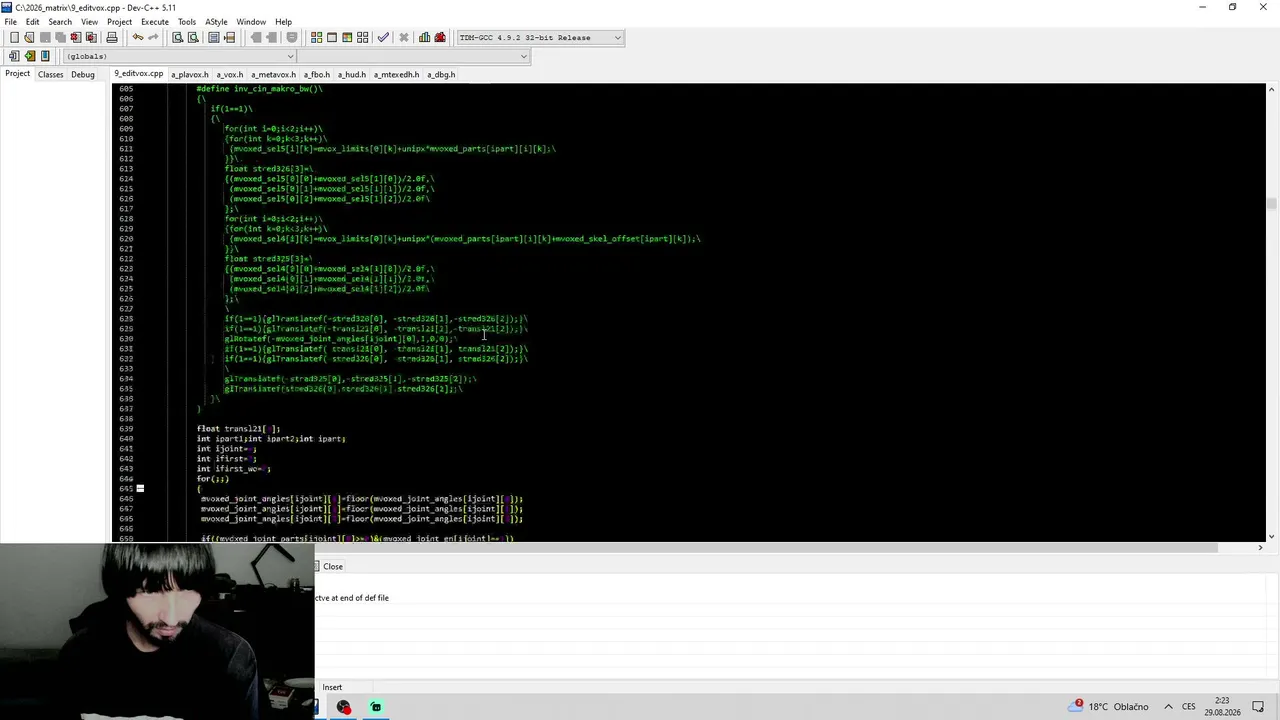This screenshot has height=720, width=1280.
Task: Click the Syntax Check checkmark icon
Action: click(383, 37)
